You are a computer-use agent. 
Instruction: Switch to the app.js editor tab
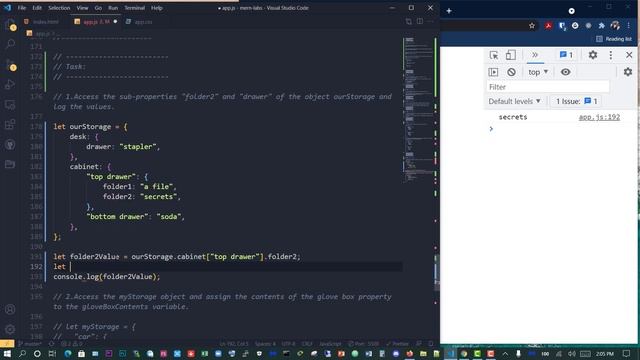click(x=95, y=22)
